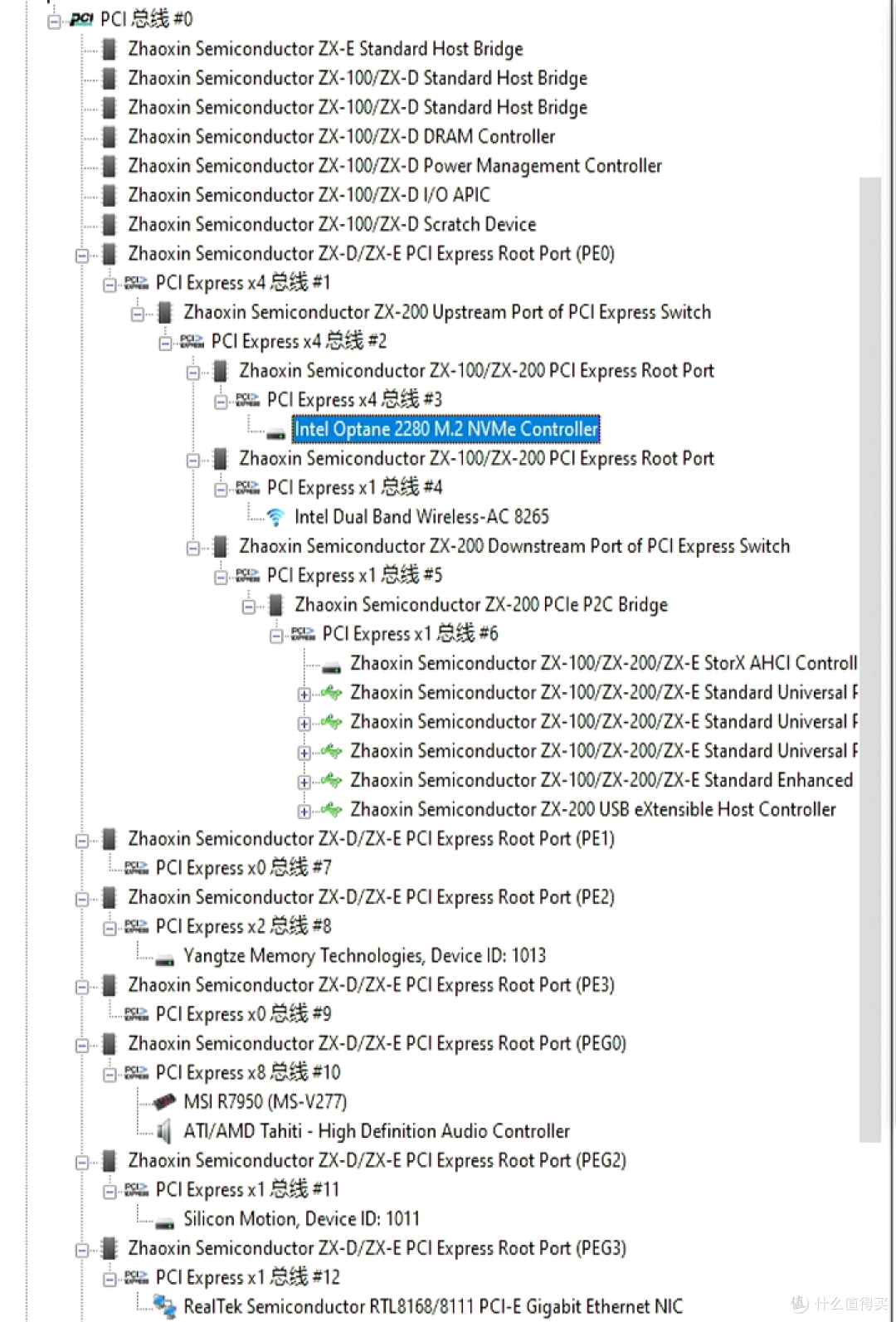Select the StorX AHCI Controller entry
The width and height of the screenshot is (896, 1322).
tap(604, 663)
